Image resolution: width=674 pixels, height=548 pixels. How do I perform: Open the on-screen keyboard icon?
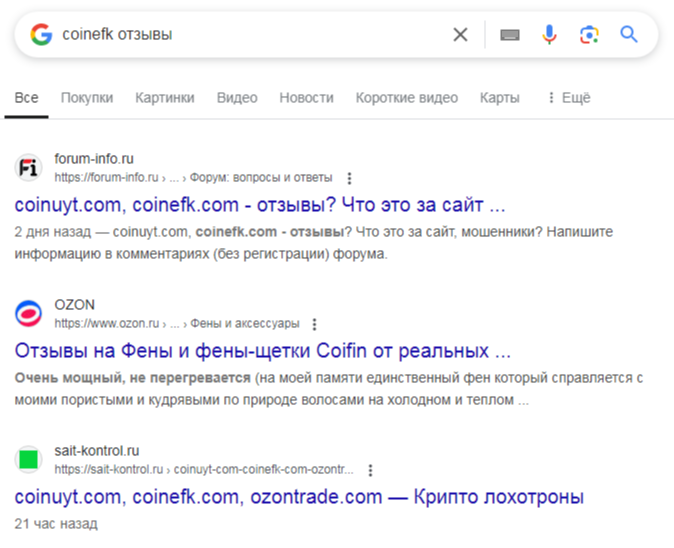pyautogui.click(x=510, y=35)
